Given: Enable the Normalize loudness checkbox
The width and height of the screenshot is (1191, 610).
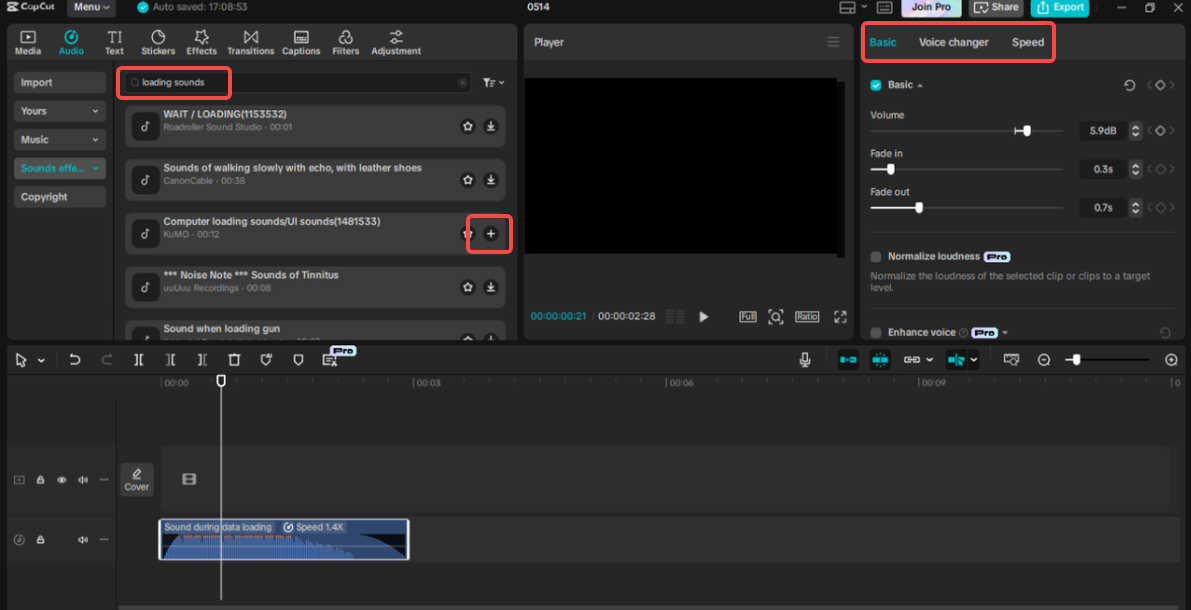Looking at the screenshot, I should [x=875, y=256].
